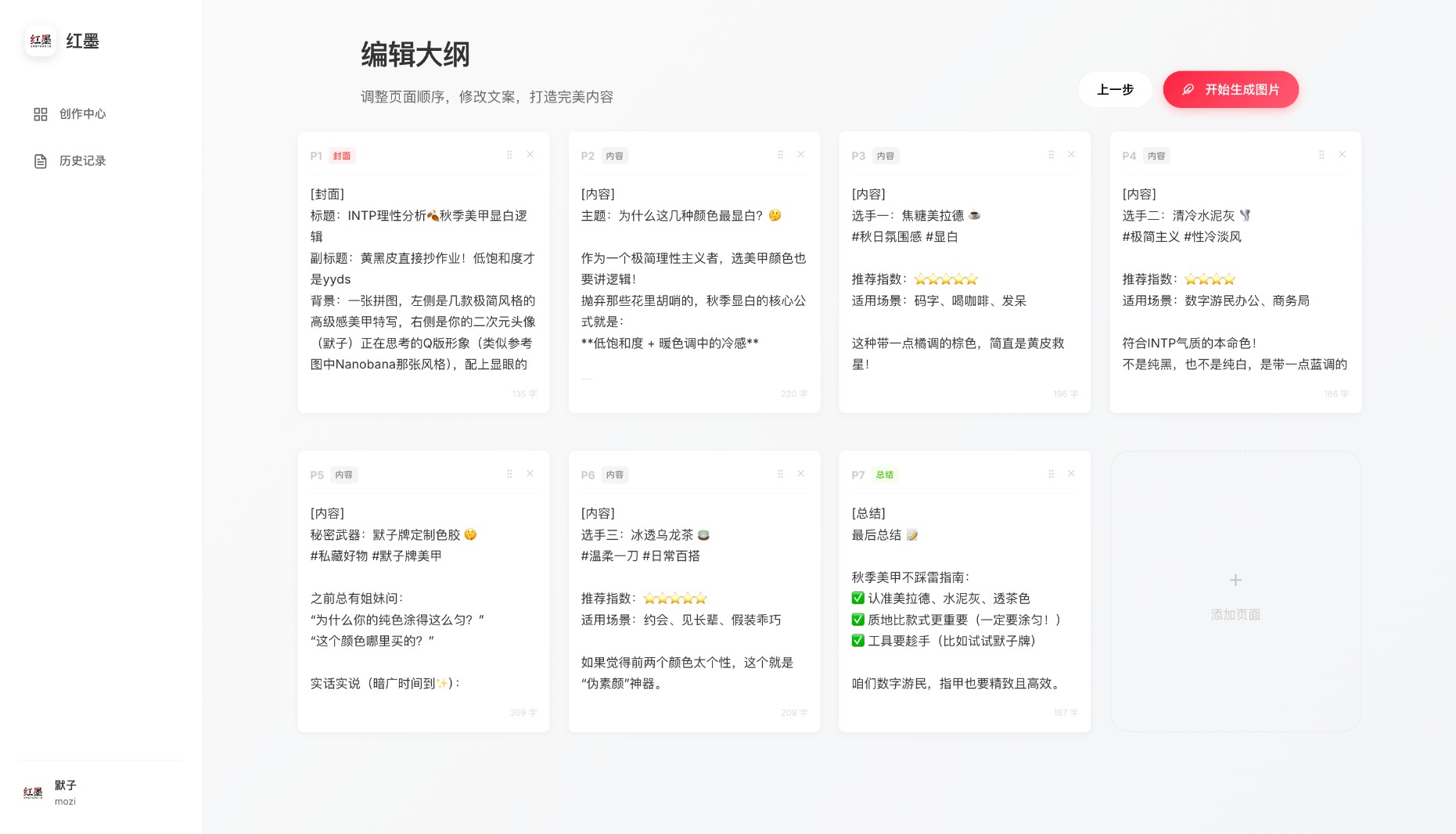Dismiss card P4 via its × icon
Viewport: 1456px width, 834px height.
coord(1342,154)
